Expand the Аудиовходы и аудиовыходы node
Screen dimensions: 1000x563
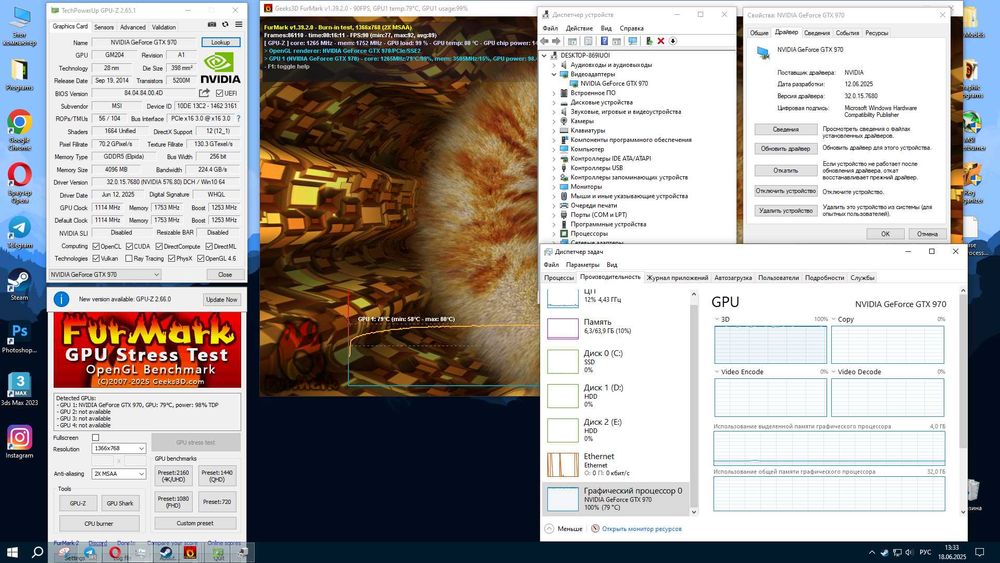click(554, 65)
